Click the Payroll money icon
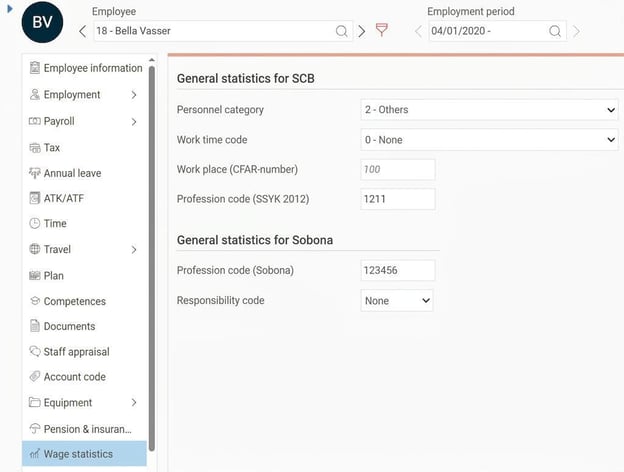624x472 pixels. [x=35, y=121]
